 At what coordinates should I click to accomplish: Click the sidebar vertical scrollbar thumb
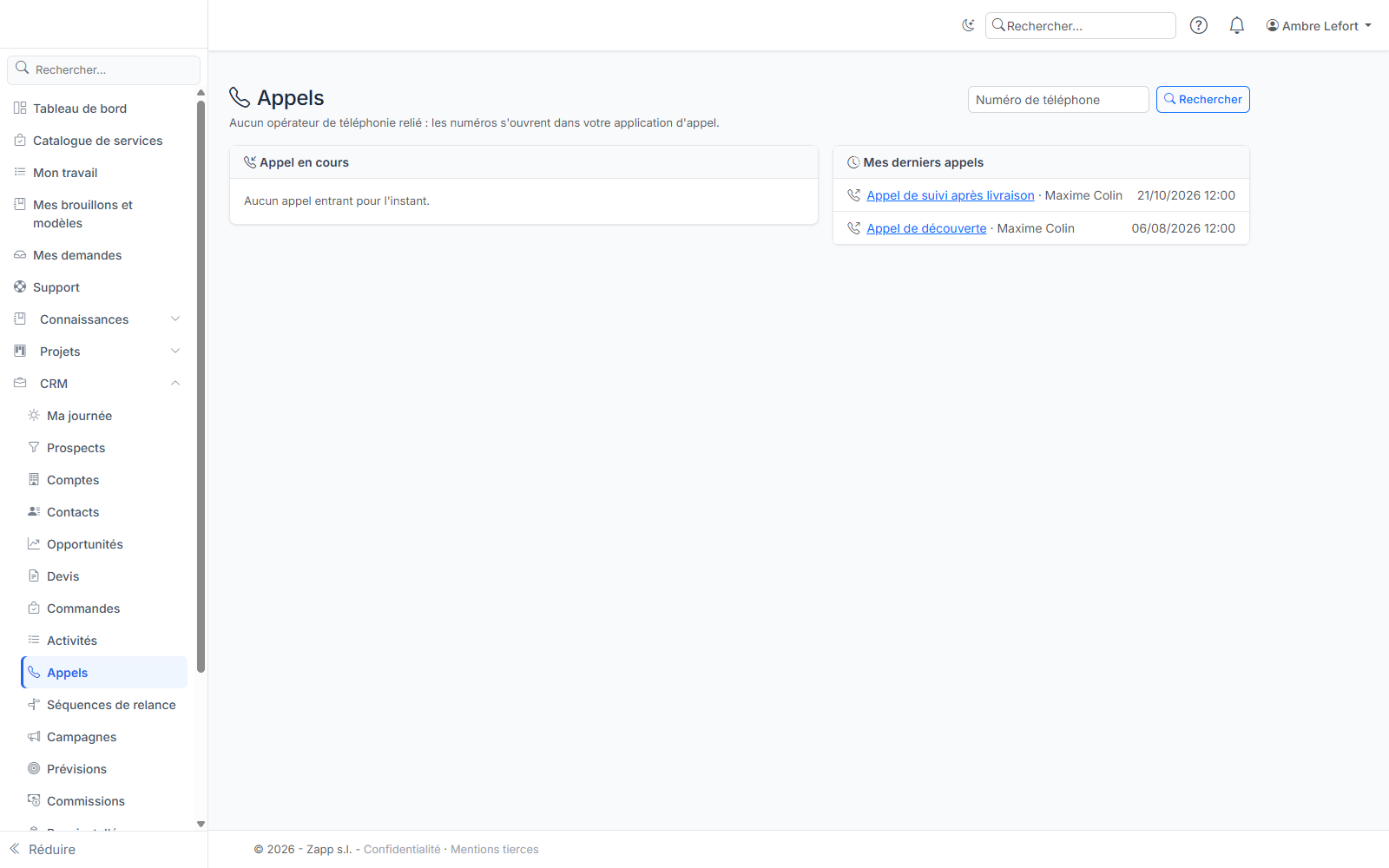click(201, 386)
